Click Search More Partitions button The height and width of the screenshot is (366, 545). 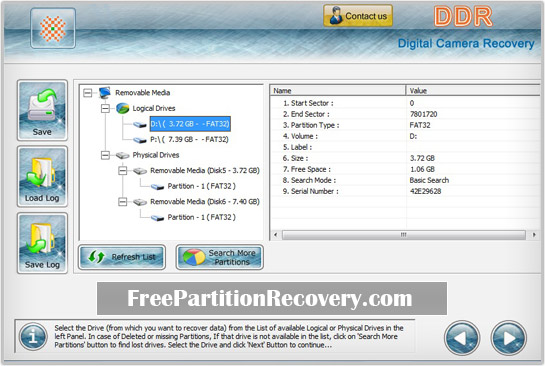point(219,257)
